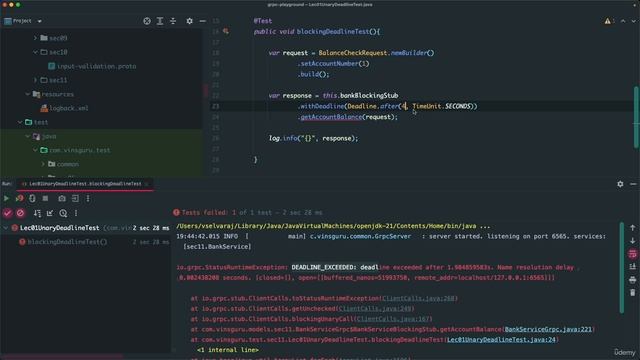This screenshot has width=640, height=360.
Task: Toggle Show Passed tests checkmark
Action: 7,213
